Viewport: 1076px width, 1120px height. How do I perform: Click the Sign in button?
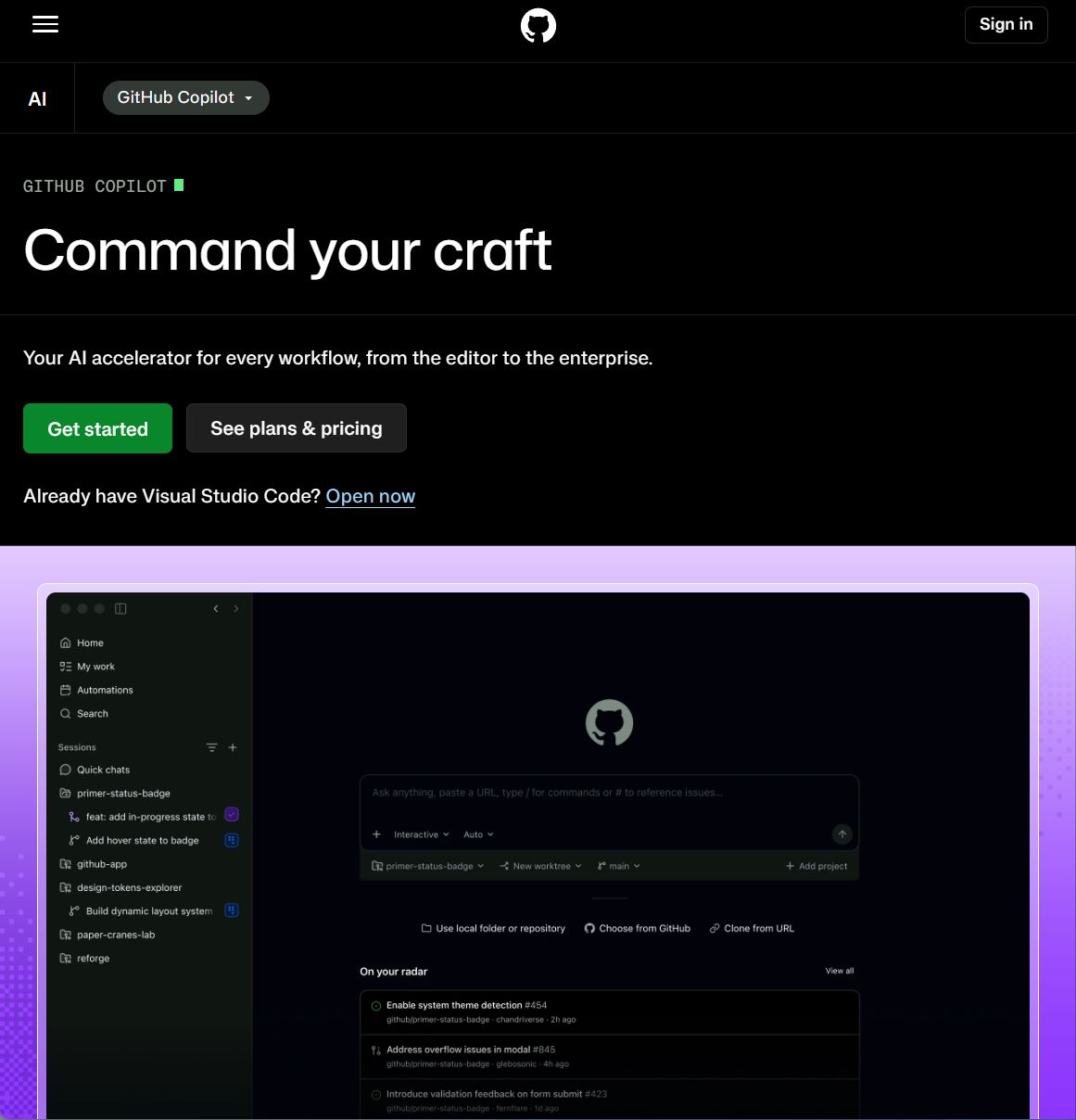click(1006, 25)
